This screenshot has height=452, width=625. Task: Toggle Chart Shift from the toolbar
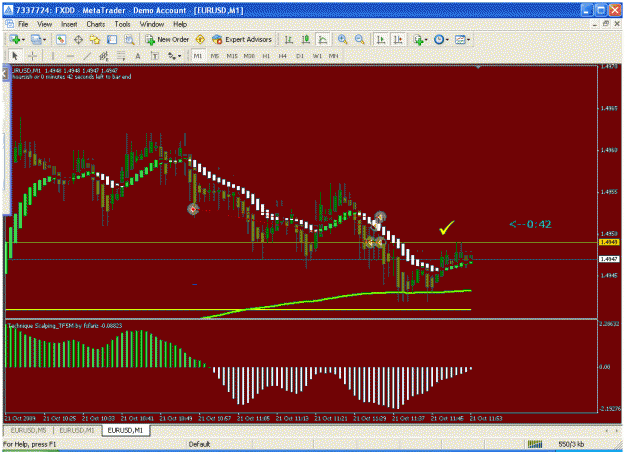[x=398, y=39]
